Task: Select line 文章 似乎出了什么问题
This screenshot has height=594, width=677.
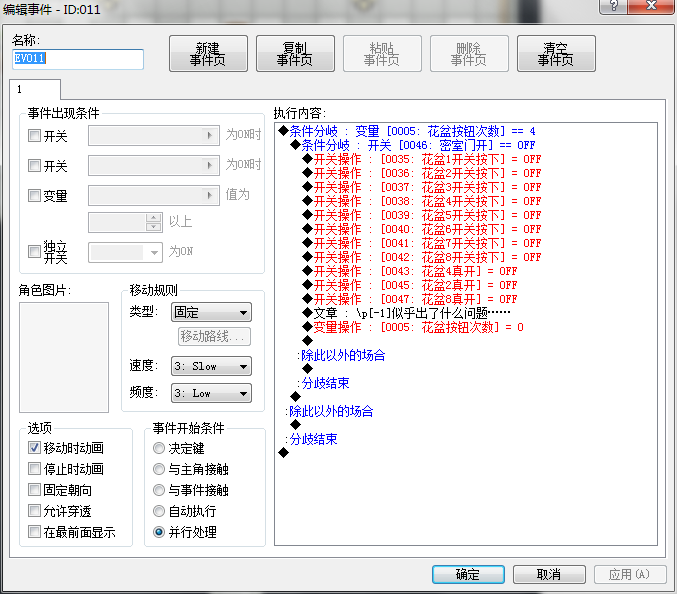Action: (x=406, y=313)
